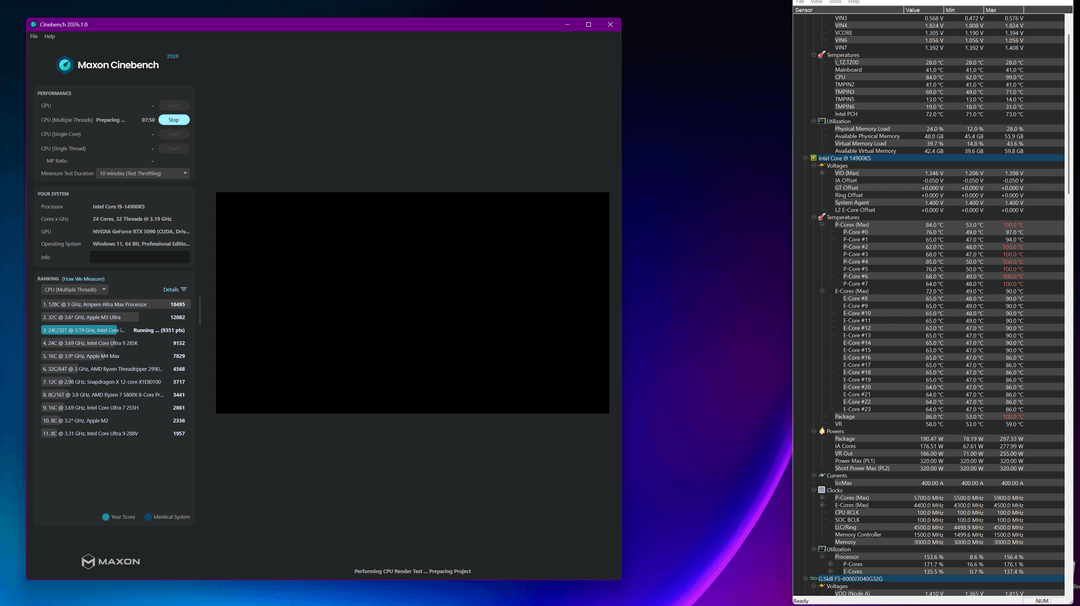Open the File menu in Cinebench

click(33, 36)
